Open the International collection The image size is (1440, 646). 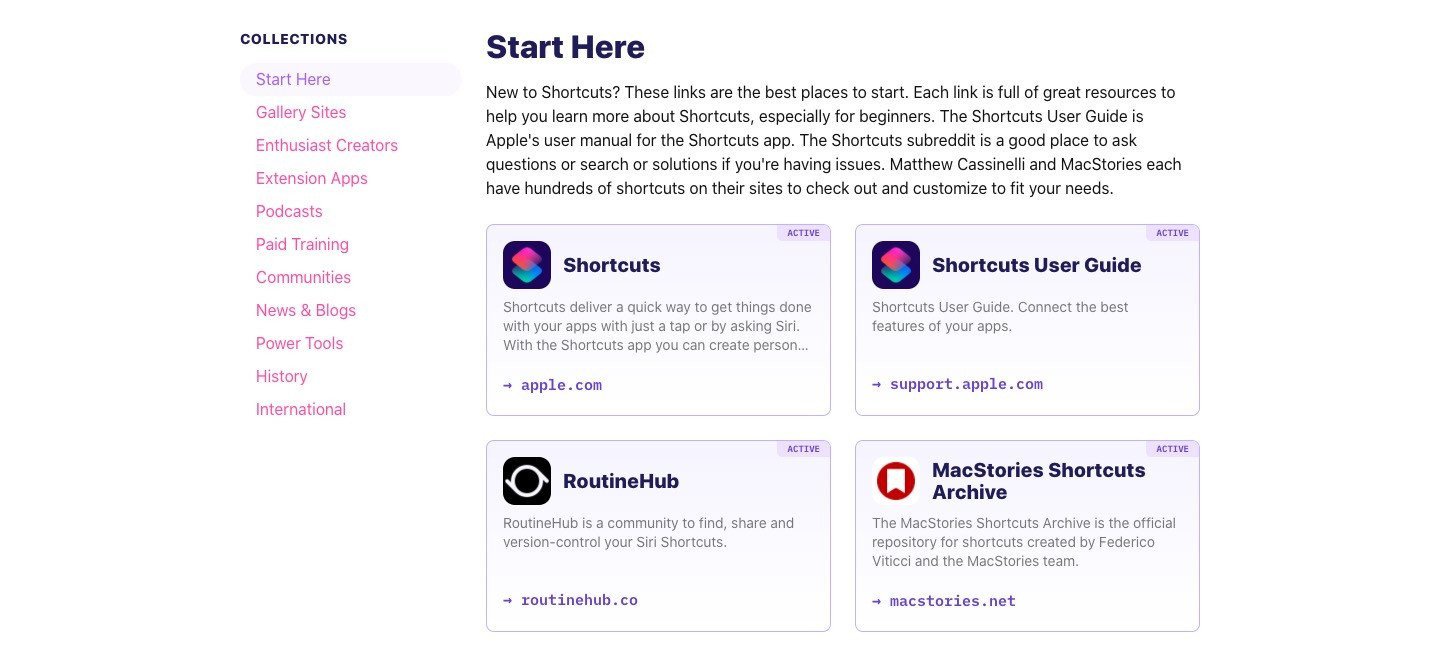point(301,409)
